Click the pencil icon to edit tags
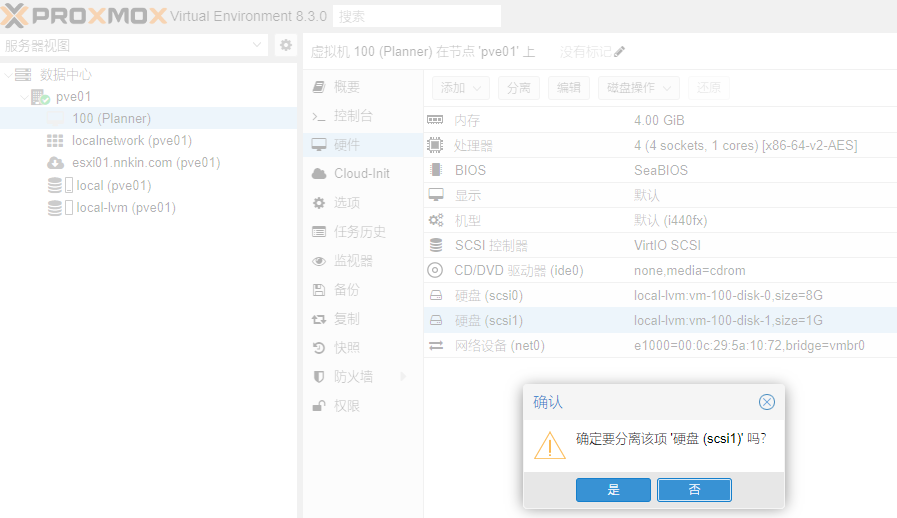897x518 pixels. [619, 52]
